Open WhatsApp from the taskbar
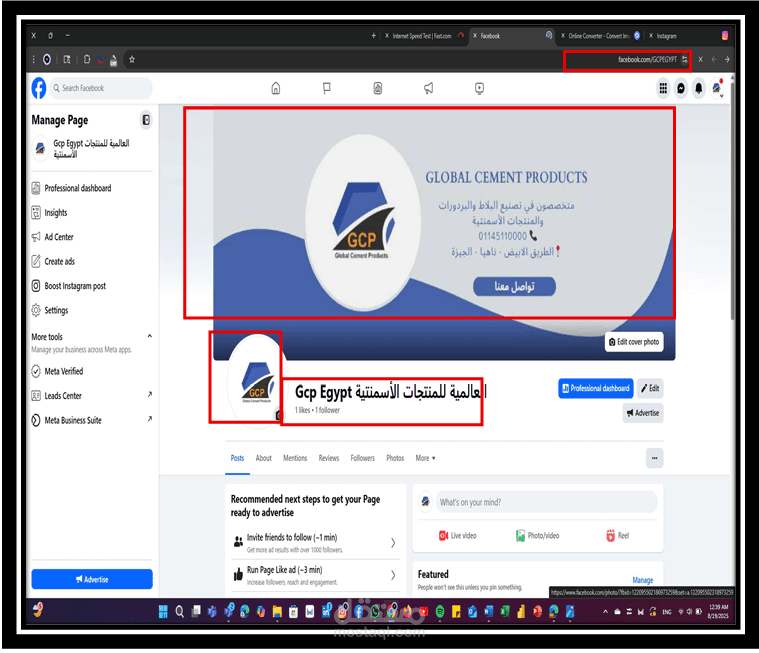This screenshot has height=653, width=759. click(x=375, y=612)
